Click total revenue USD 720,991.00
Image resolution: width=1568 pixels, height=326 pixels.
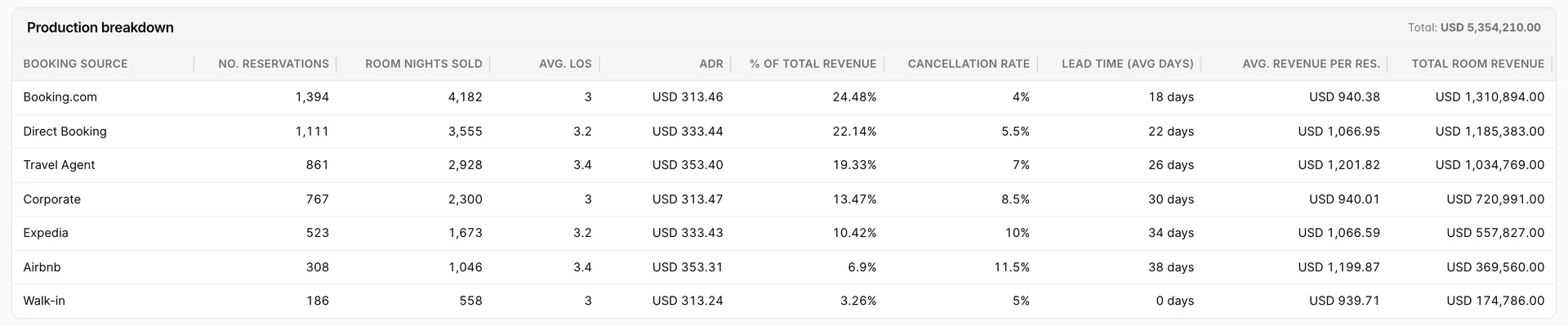(x=1495, y=199)
